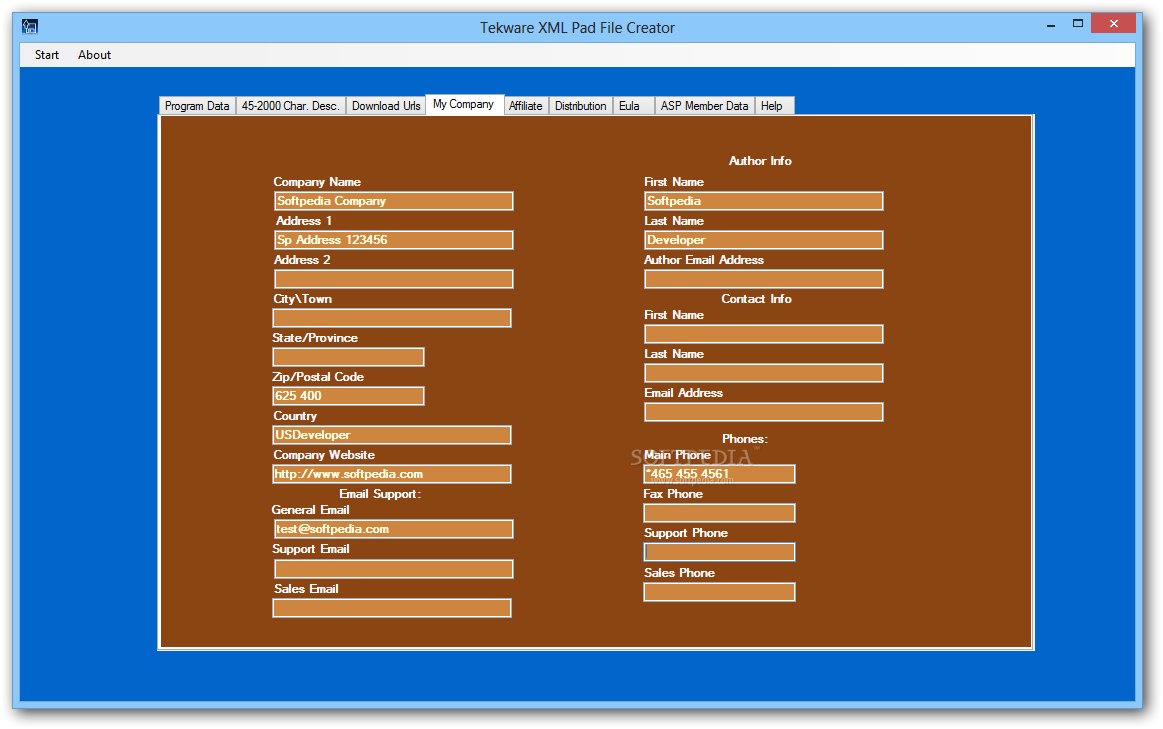Viewport: 1163px width, 729px height.
Task: Open the About menu
Action: pos(94,55)
